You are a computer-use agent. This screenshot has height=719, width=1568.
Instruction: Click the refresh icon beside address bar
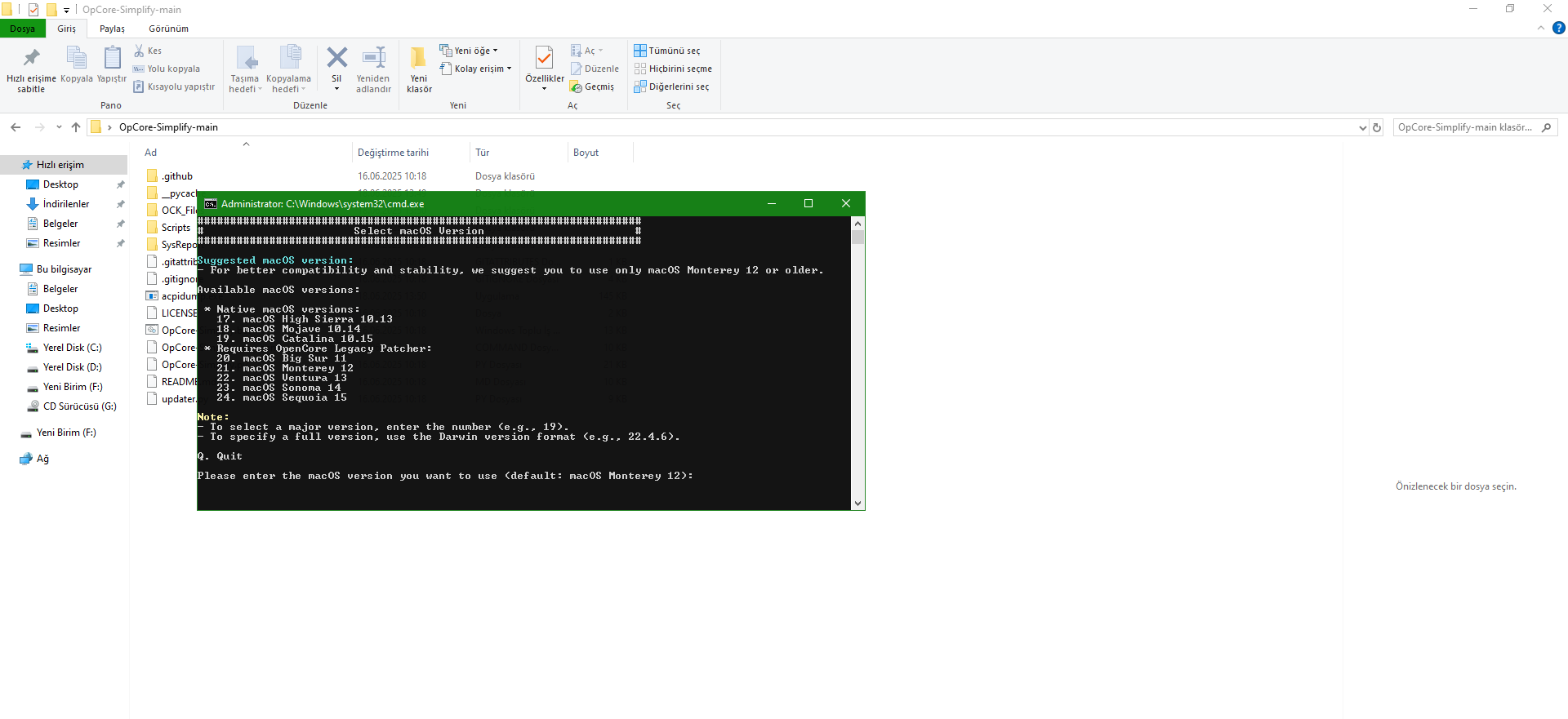click(1377, 127)
